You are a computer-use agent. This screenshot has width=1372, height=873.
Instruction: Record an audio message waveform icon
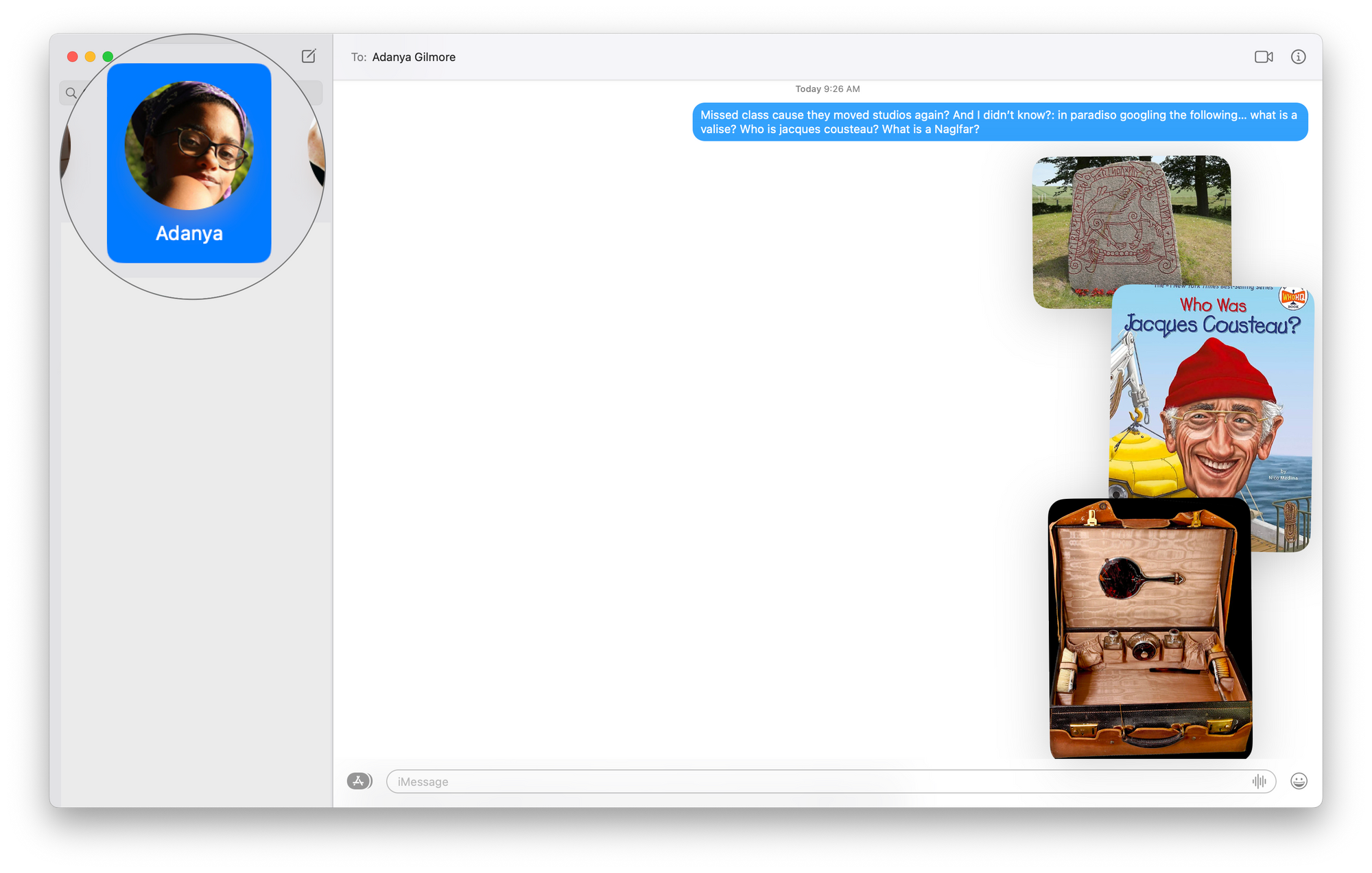(1259, 781)
